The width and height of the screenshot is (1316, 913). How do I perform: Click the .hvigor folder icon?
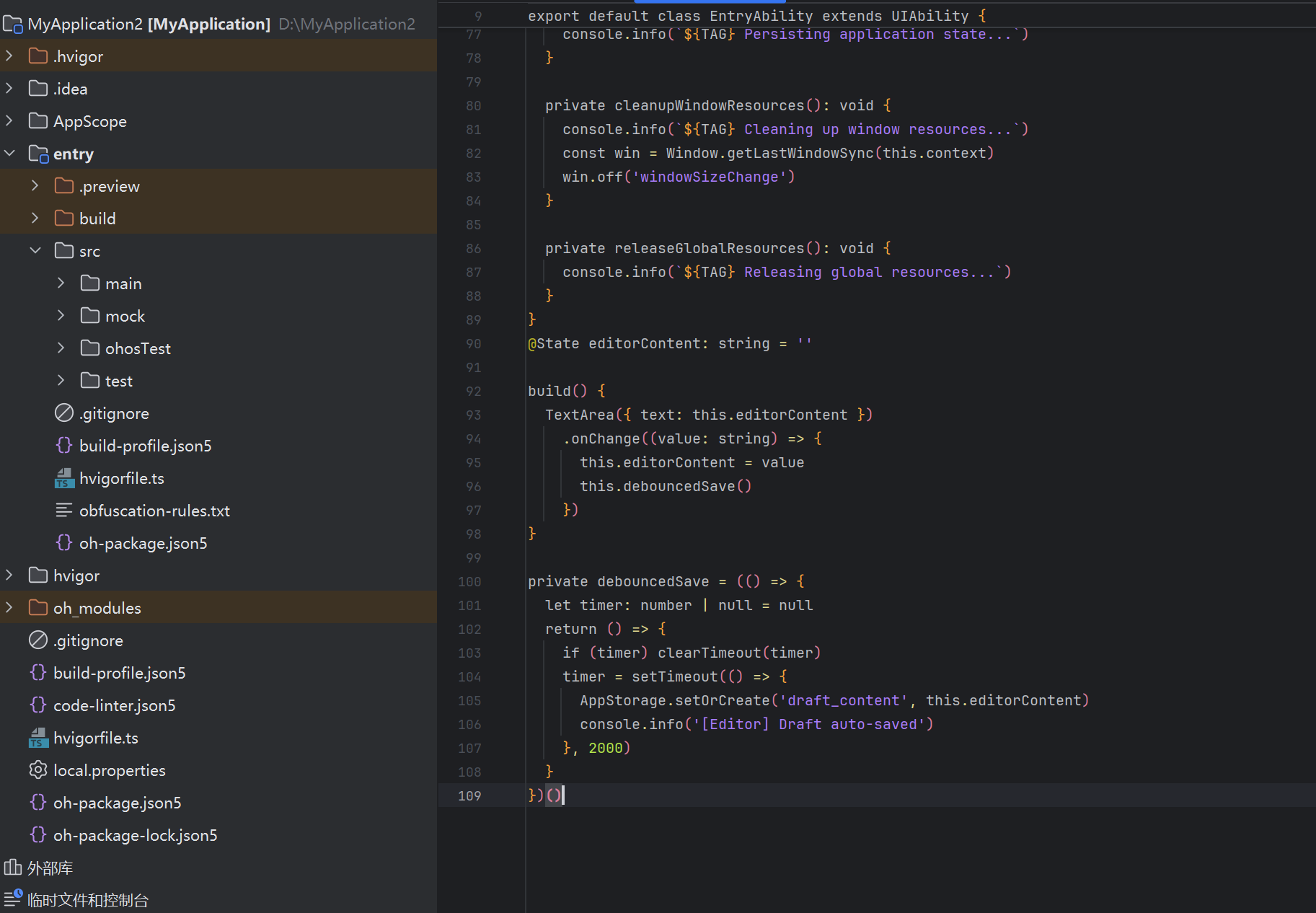[38, 56]
